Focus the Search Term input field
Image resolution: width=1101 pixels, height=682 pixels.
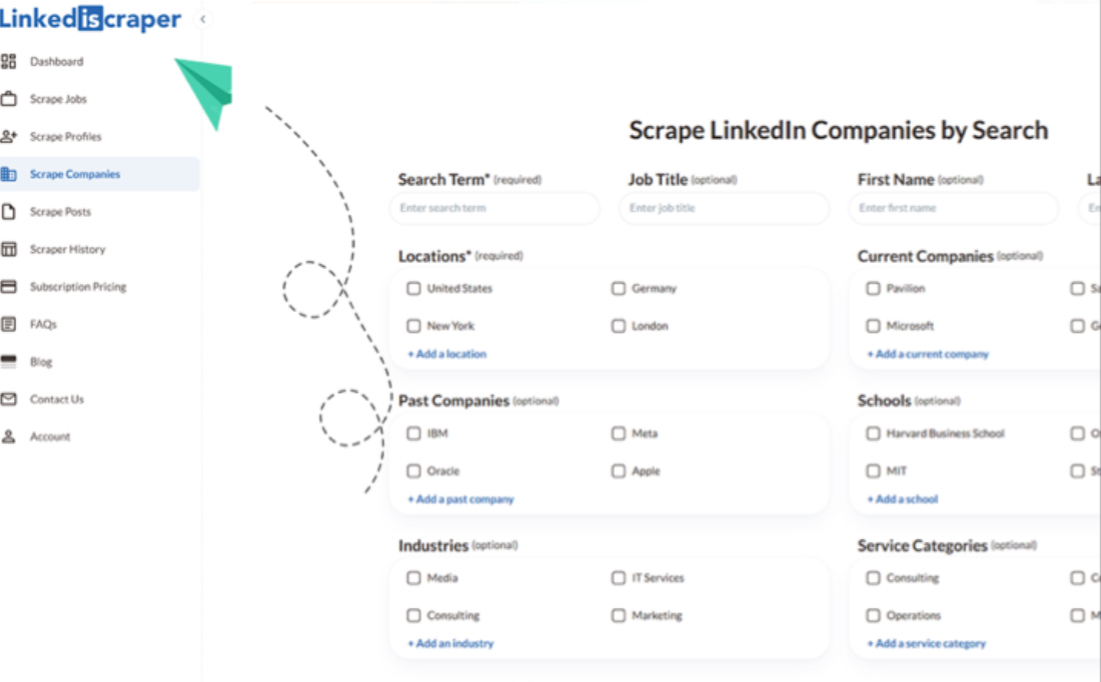tap(495, 208)
